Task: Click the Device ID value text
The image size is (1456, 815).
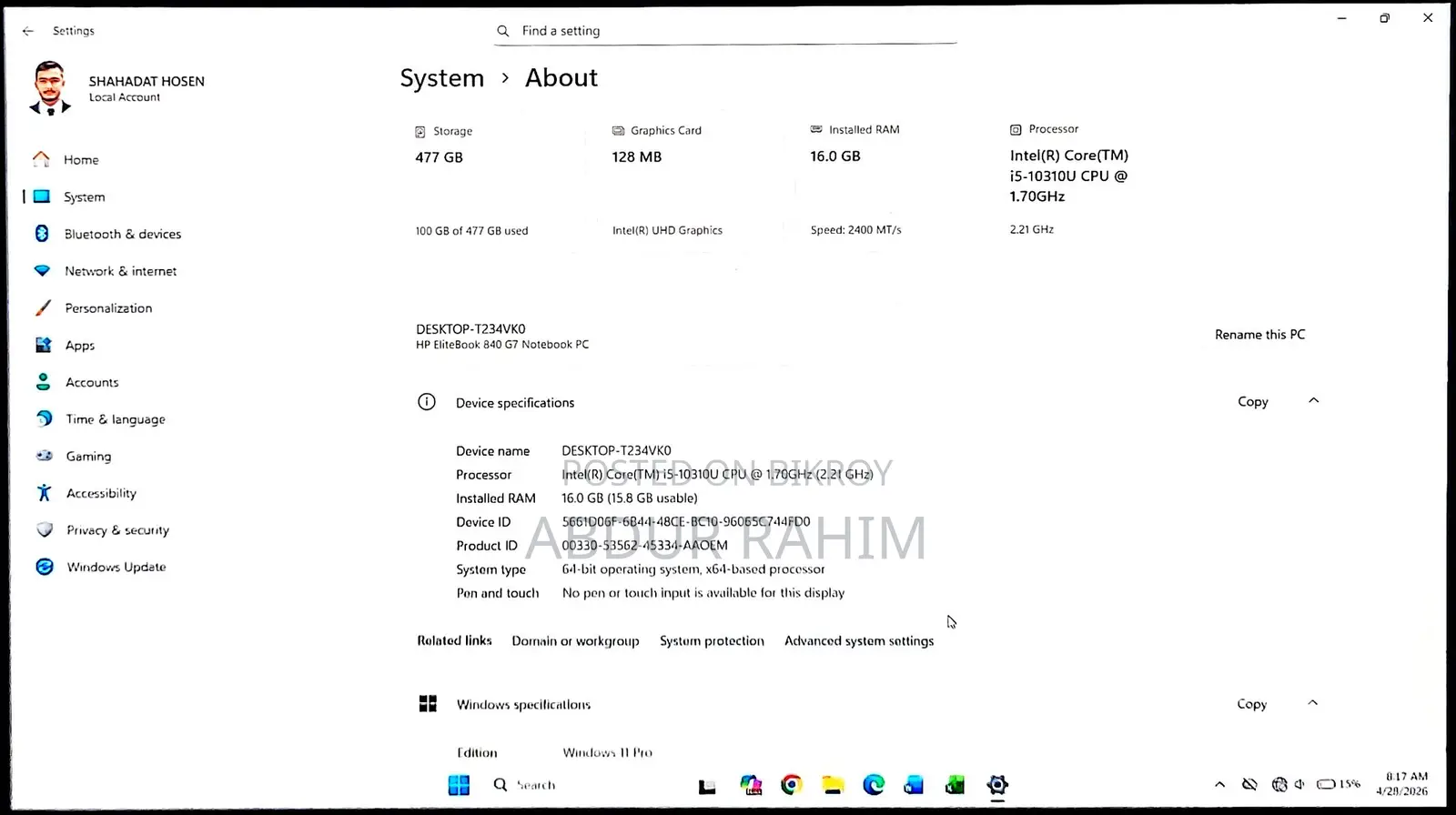Action: point(686,522)
